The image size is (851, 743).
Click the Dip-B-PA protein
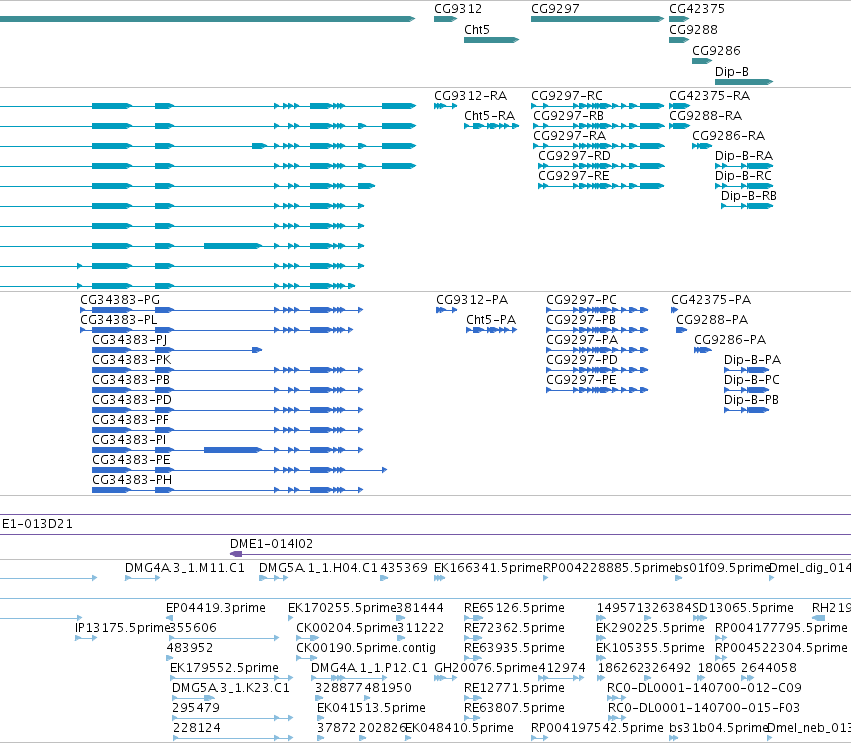(x=752, y=360)
